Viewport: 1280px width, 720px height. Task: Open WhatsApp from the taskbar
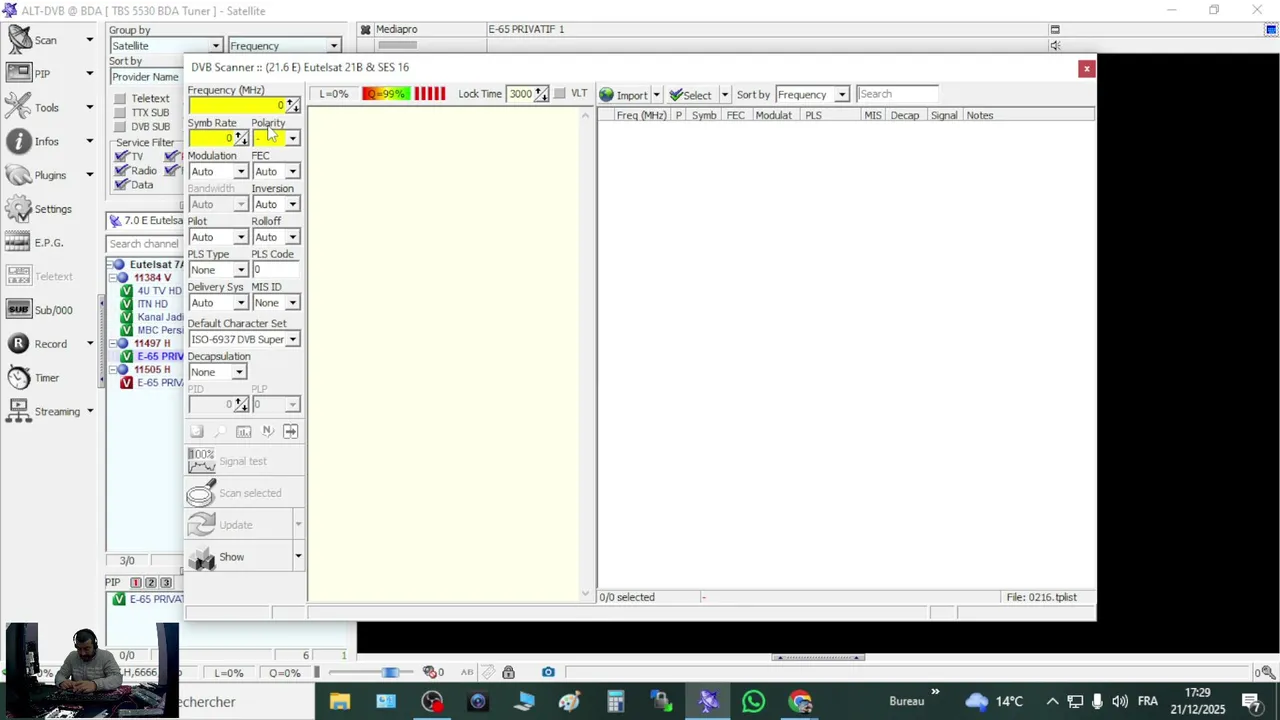click(754, 702)
